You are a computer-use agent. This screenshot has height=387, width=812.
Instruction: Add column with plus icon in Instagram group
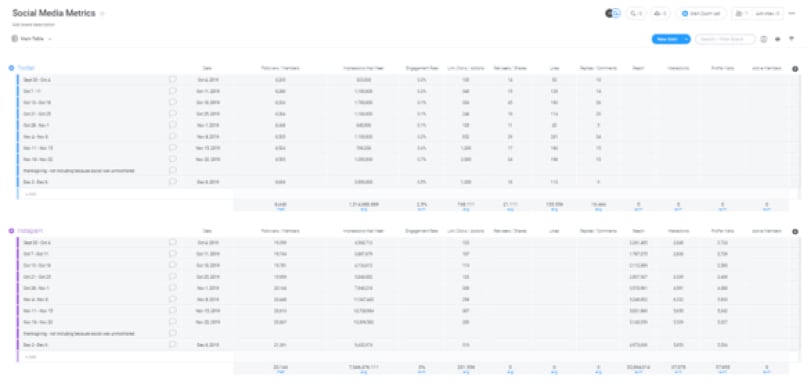(795, 232)
